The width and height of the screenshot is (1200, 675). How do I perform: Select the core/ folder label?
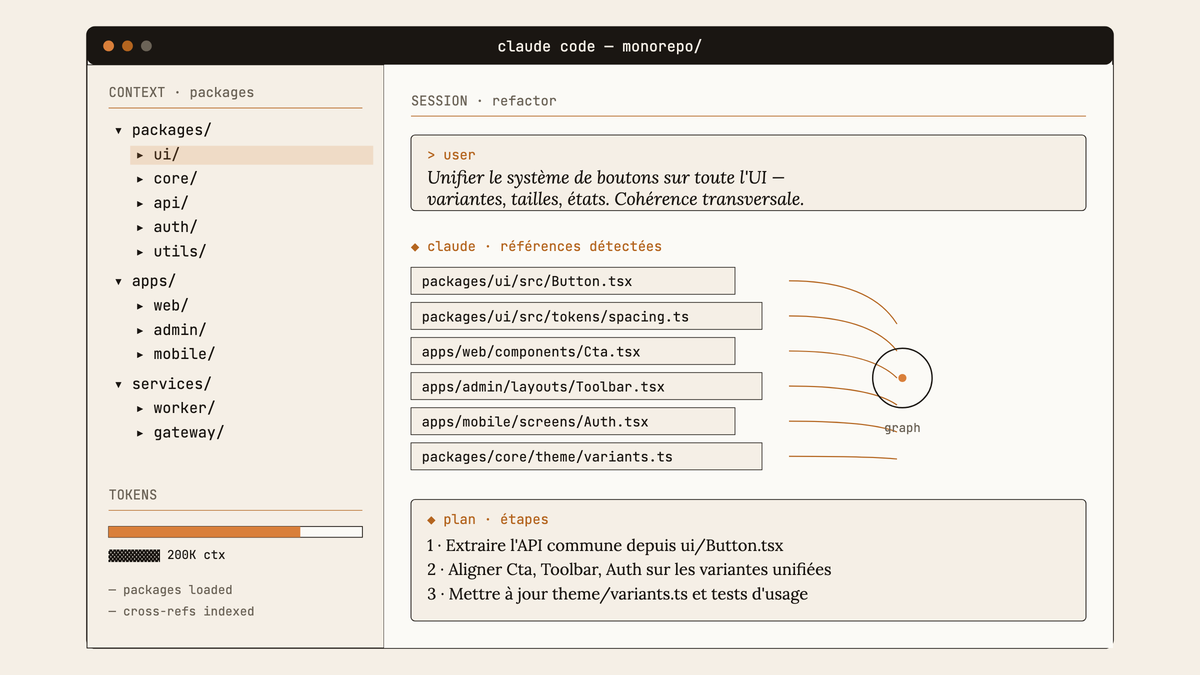click(175, 179)
